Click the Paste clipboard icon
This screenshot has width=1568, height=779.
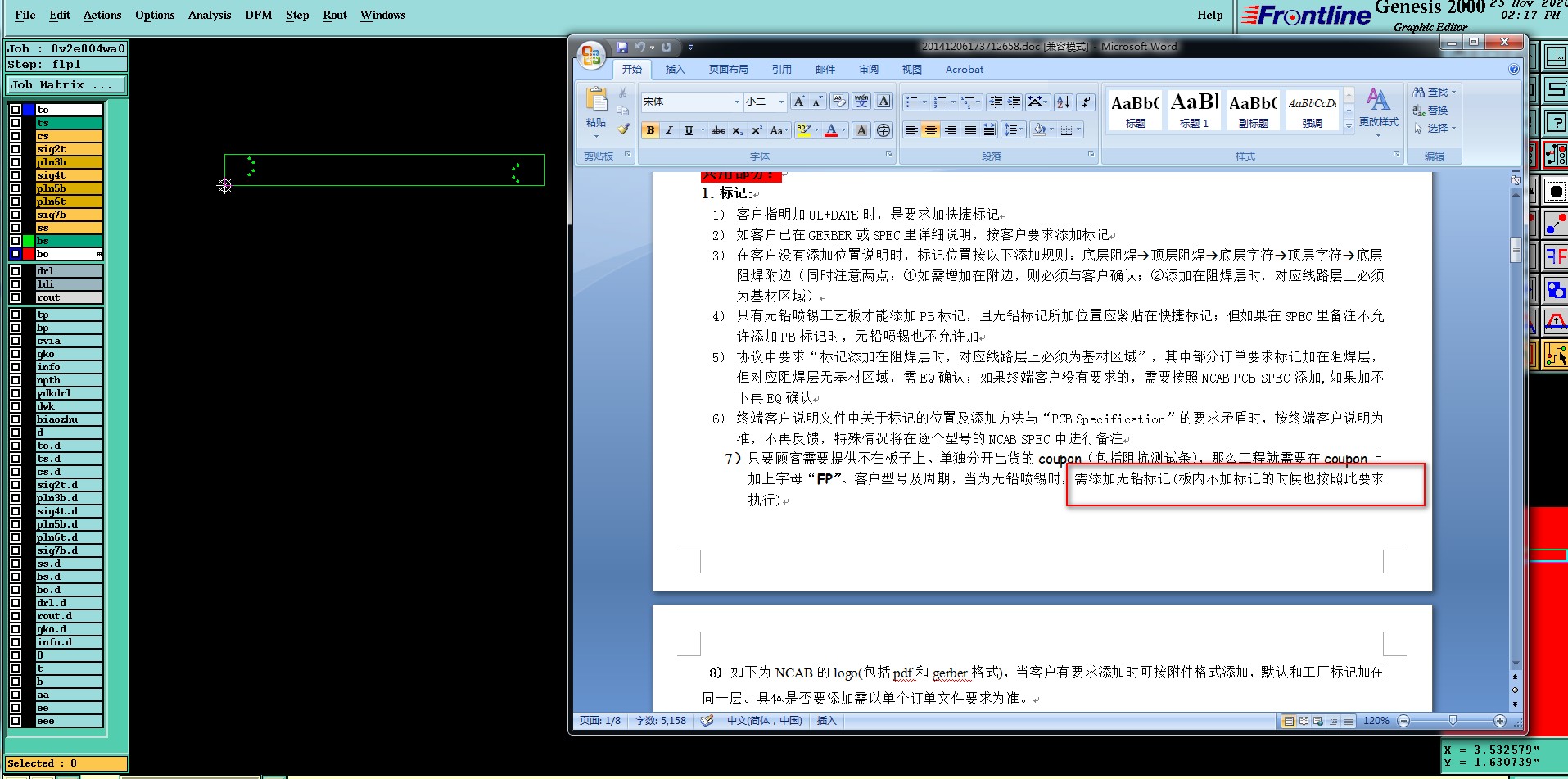(596, 100)
